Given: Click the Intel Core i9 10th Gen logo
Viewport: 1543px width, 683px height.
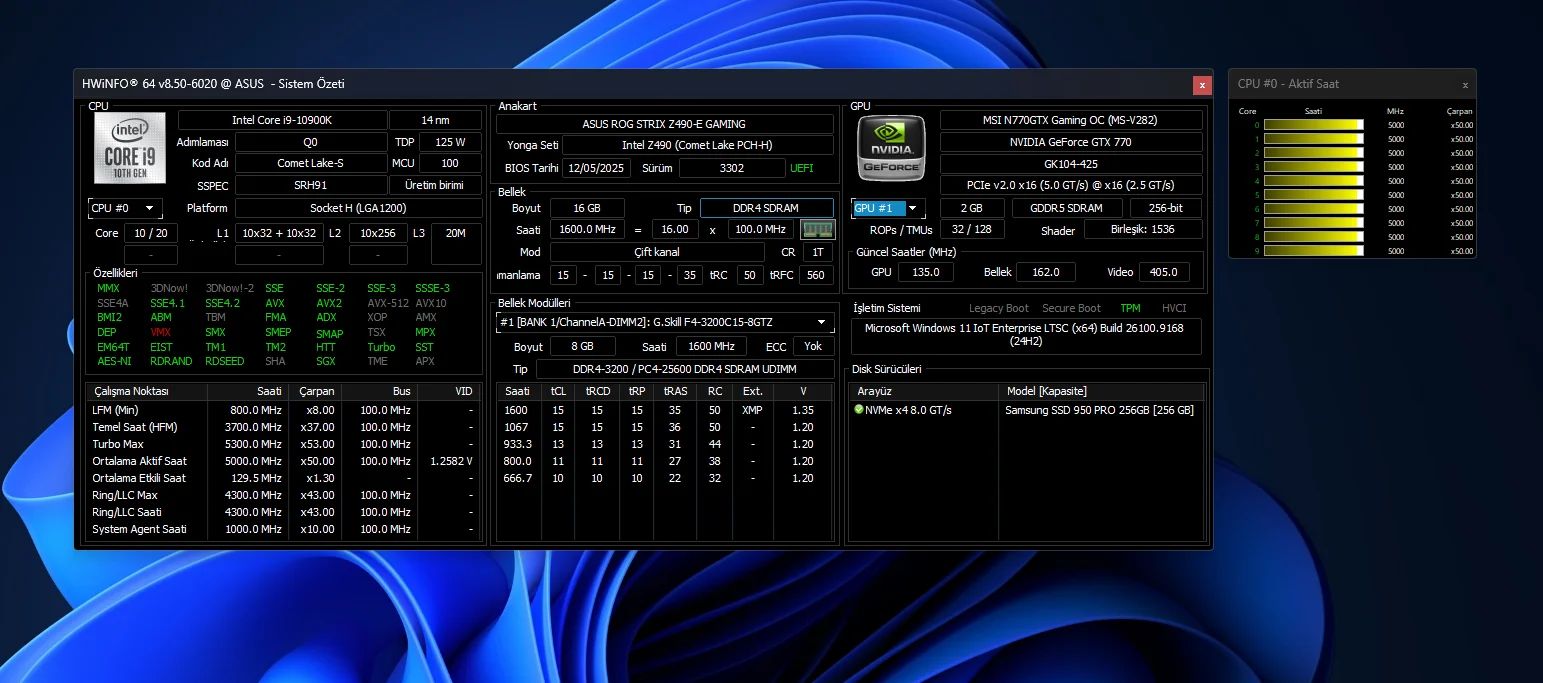Looking at the screenshot, I should tap(130, 147).
